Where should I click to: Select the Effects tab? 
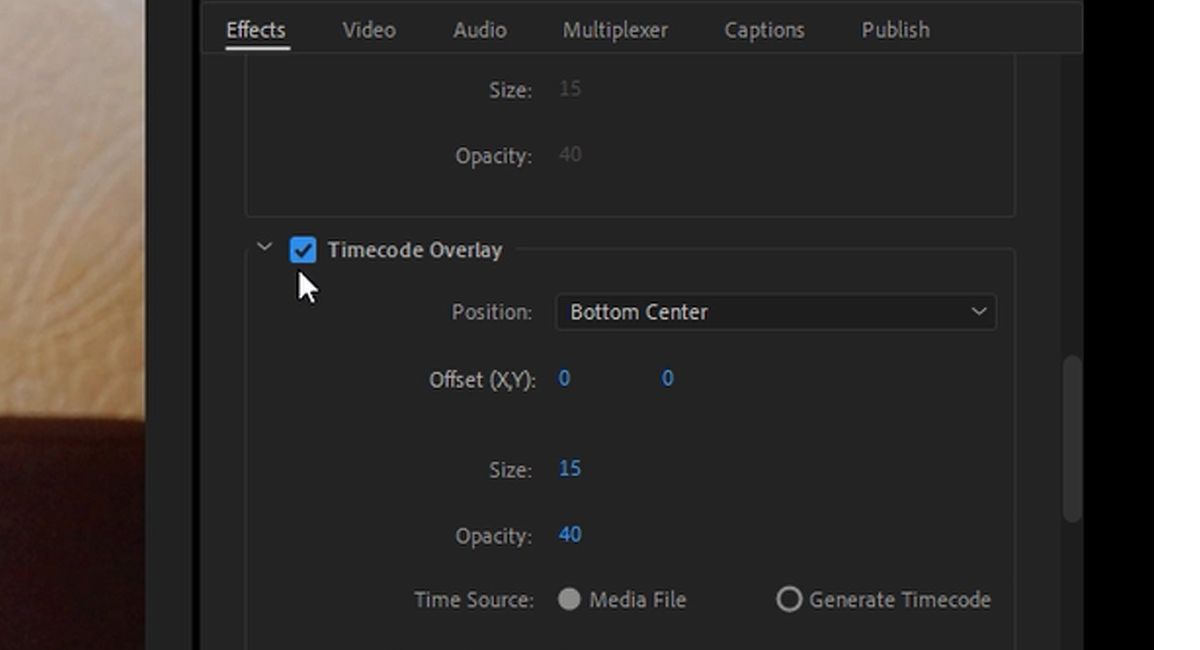255,30
